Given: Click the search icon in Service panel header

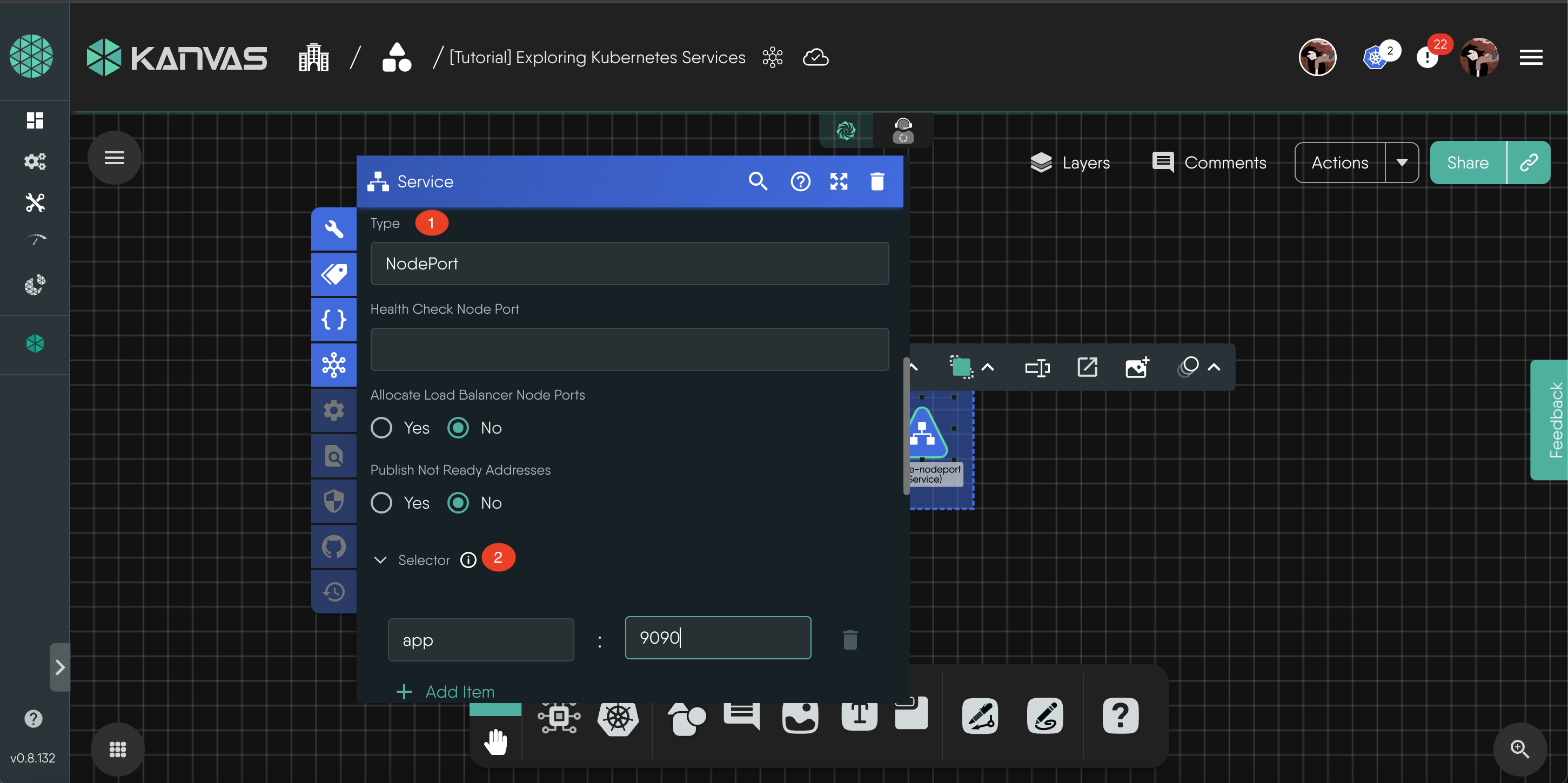Looking at the screenshot, I should click(757, 181).
